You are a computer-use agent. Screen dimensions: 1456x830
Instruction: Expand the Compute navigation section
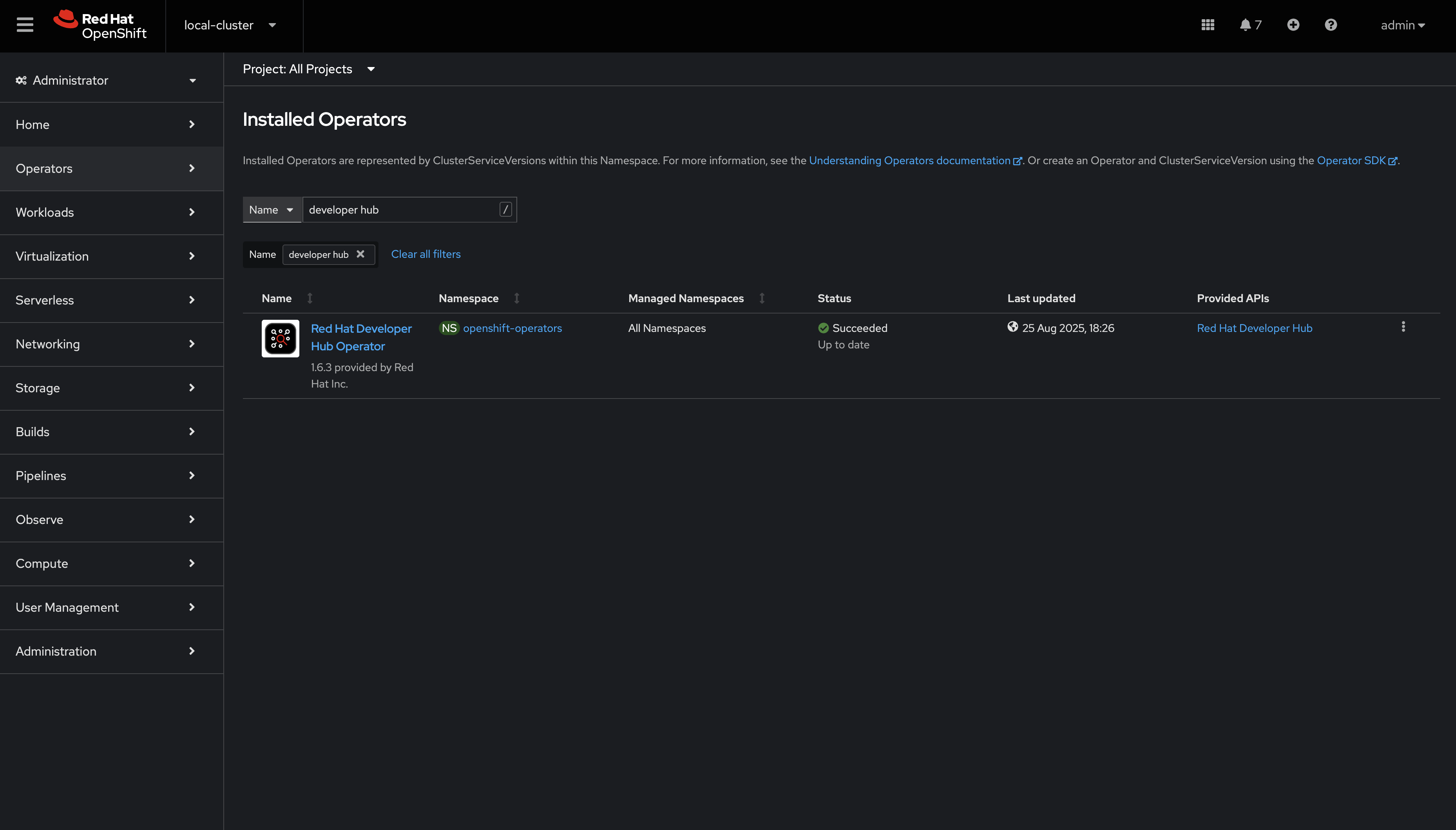[x=112, y=563]
